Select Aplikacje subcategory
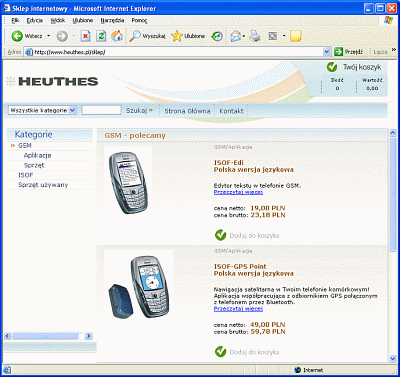Viewport: 400px width, 377px height. point(37,155)
